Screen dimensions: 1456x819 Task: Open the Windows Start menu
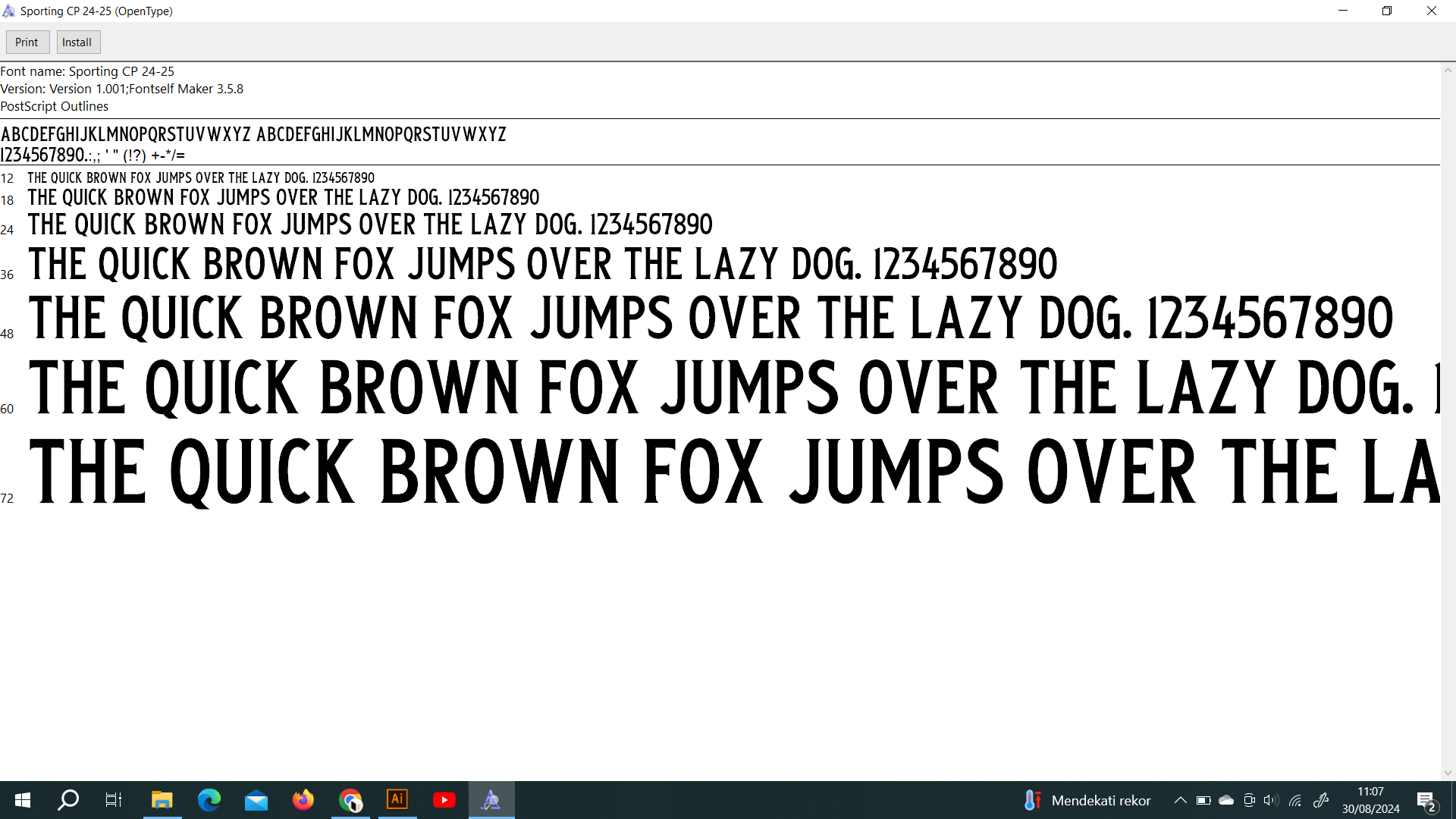[x=23, y=800]
